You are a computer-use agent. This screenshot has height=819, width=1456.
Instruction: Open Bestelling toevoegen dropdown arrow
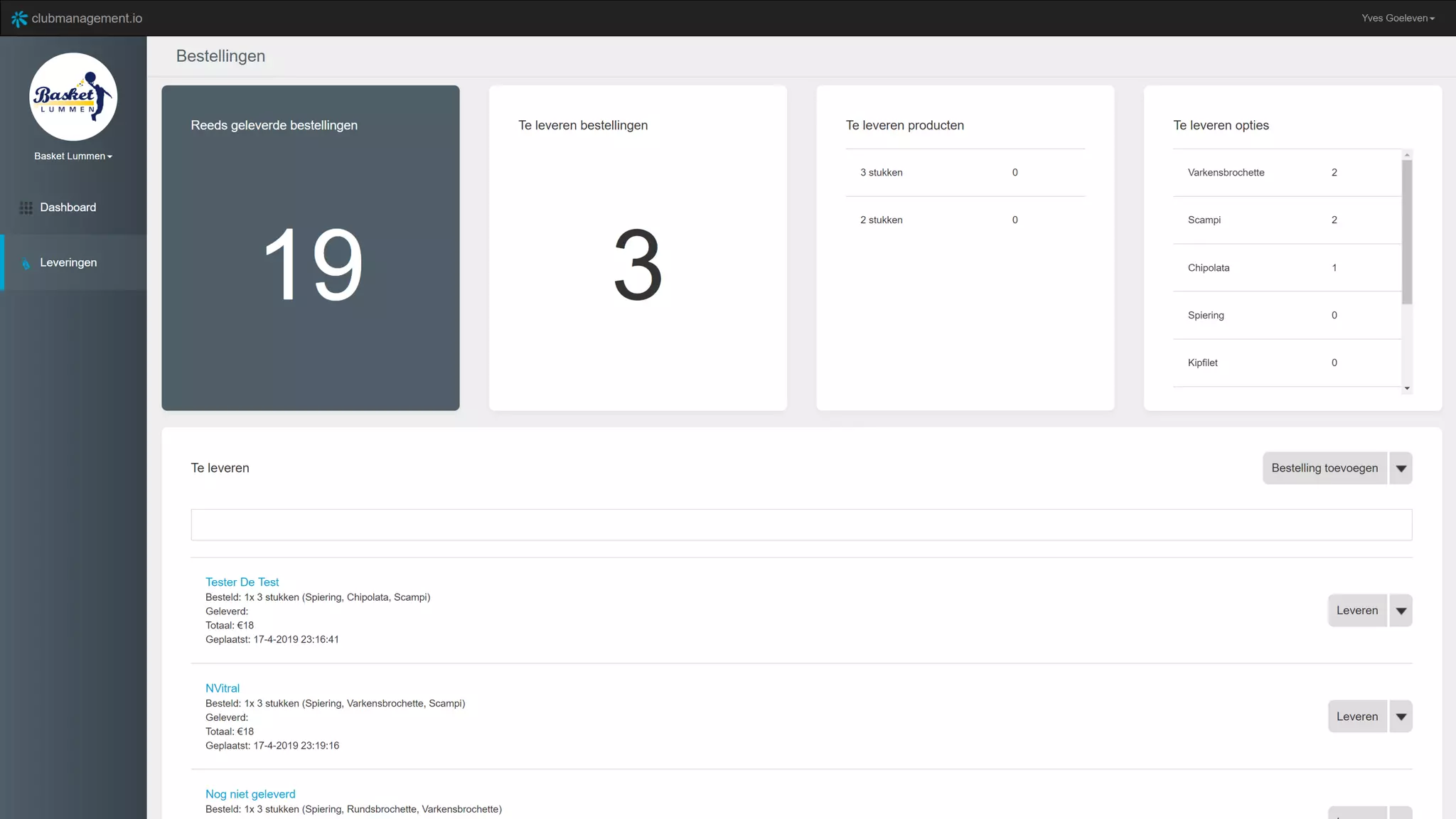click(x=1401, y=469)
